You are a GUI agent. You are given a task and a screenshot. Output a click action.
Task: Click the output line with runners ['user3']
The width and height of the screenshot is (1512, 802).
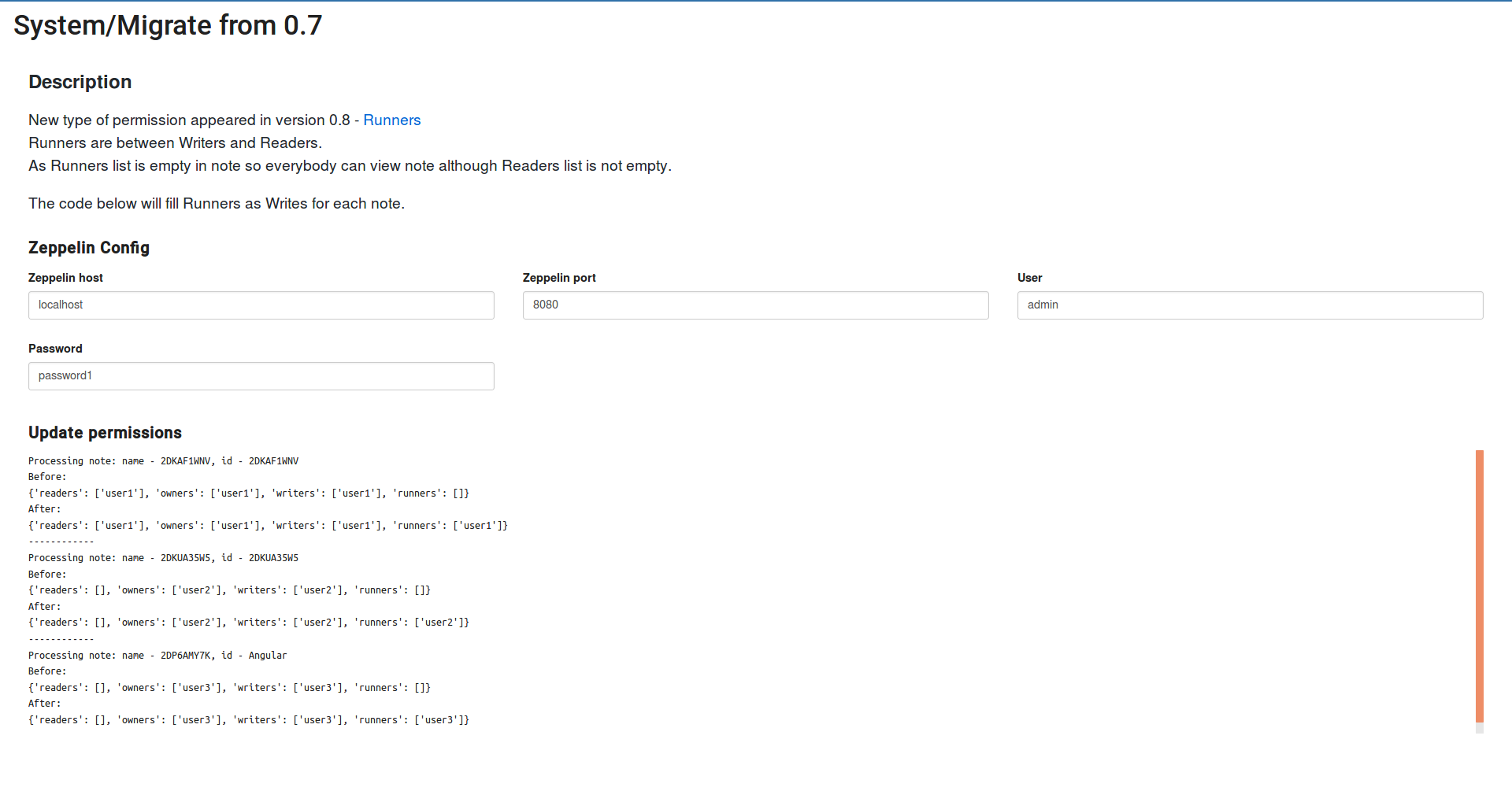249,720
